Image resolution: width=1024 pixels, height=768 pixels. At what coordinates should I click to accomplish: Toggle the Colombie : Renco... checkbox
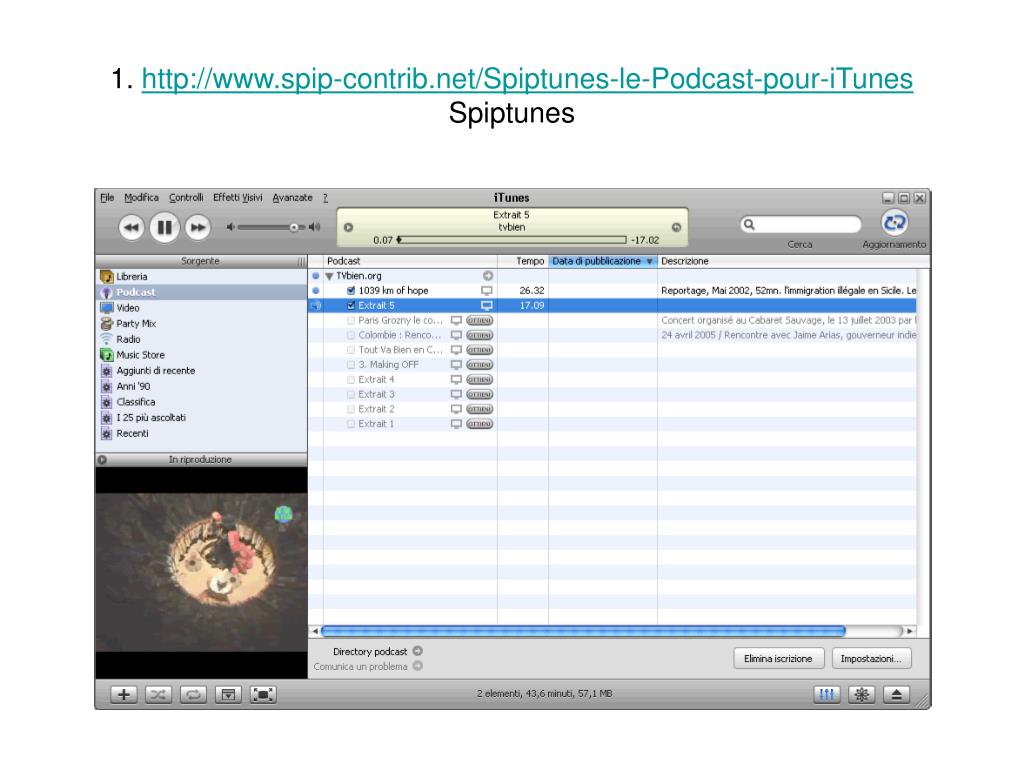(351, 335)
